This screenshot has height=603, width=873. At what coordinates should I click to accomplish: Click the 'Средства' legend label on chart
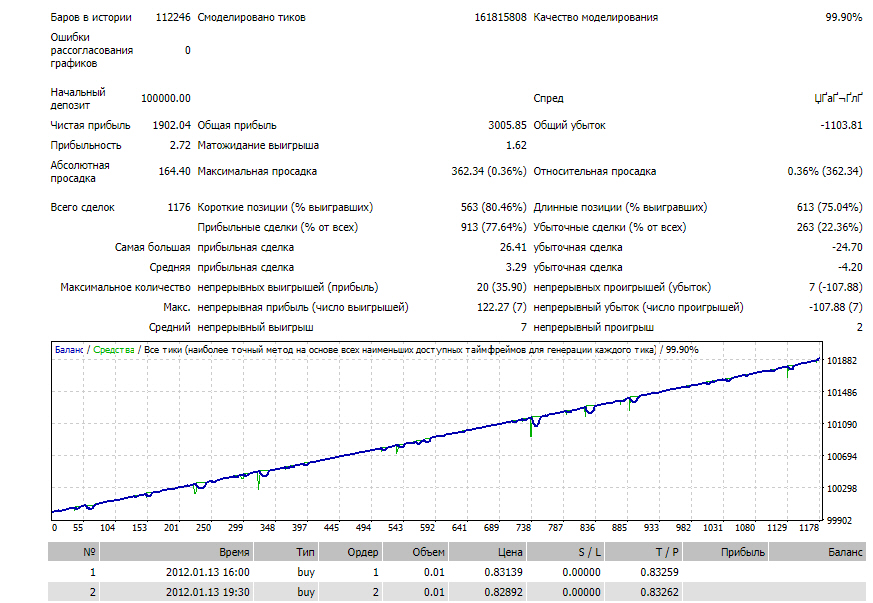[x=114, y=350]
